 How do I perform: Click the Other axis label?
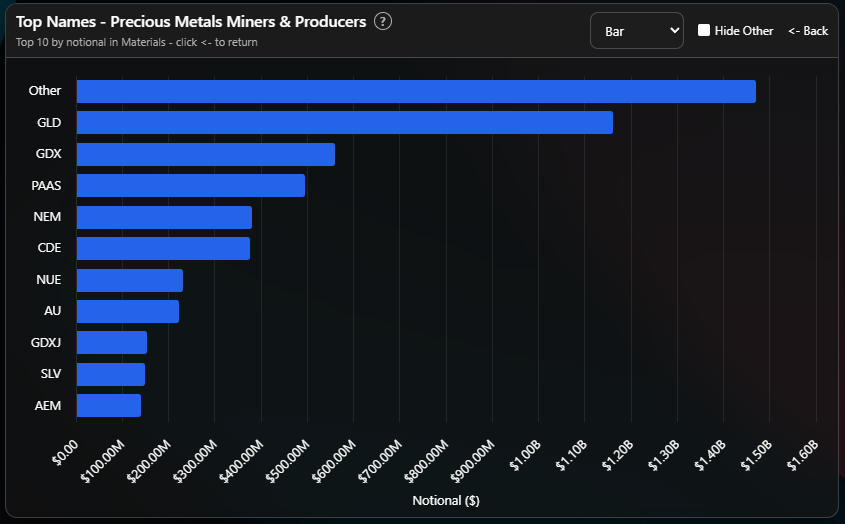coord(45,91)
